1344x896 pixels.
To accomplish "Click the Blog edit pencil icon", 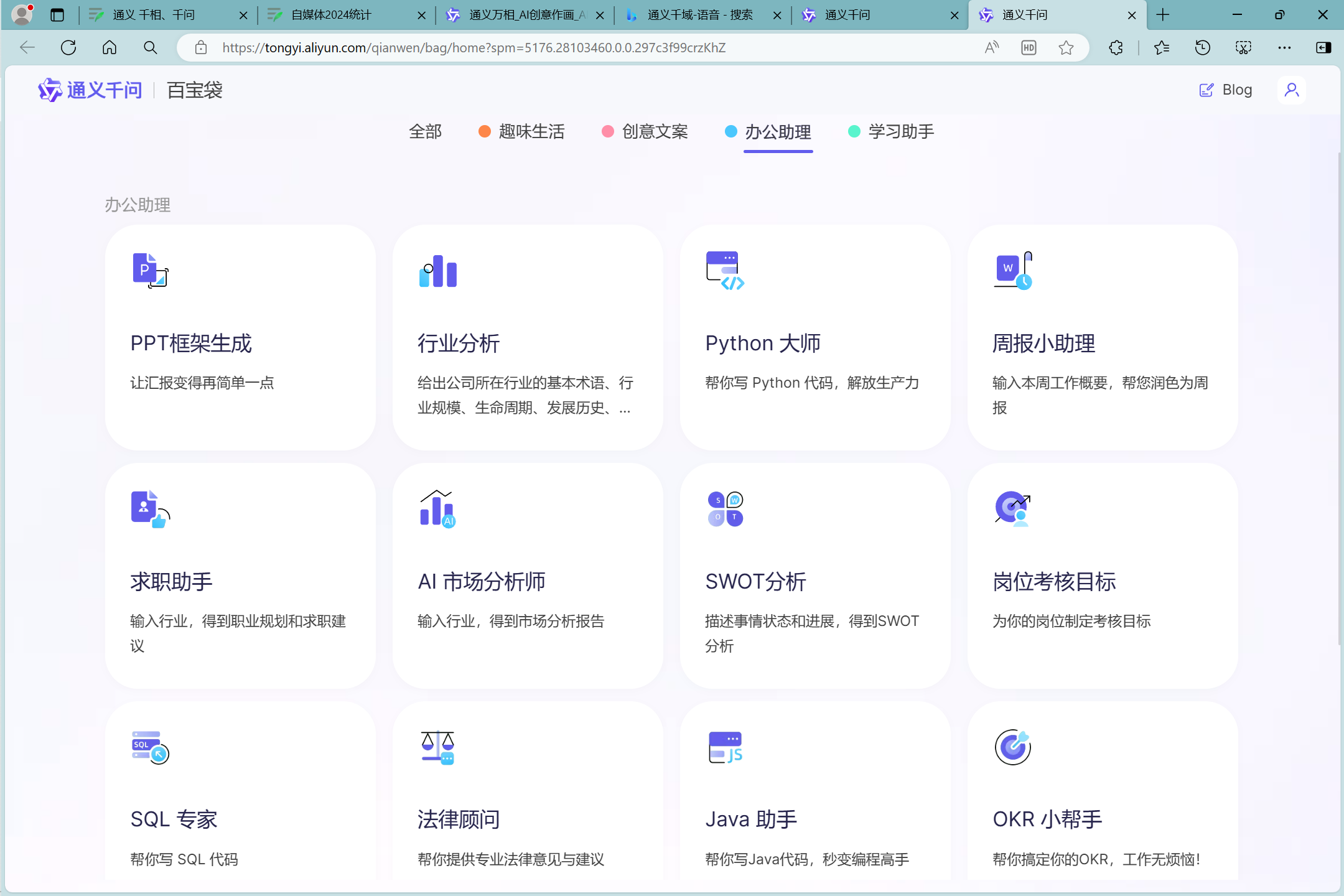I will point(1206,90).
